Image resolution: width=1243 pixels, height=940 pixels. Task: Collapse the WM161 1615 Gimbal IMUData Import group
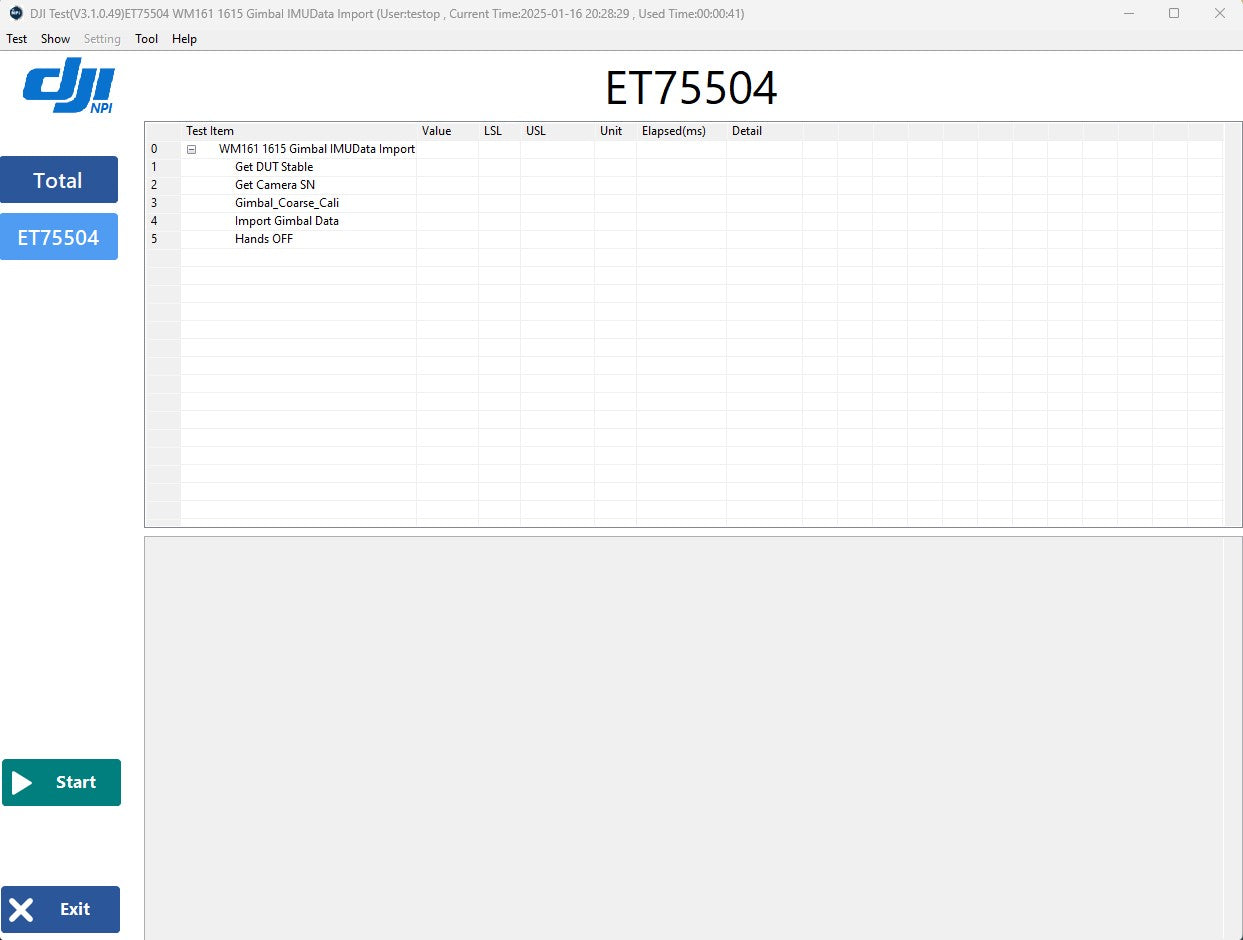[x=191, y=149]
